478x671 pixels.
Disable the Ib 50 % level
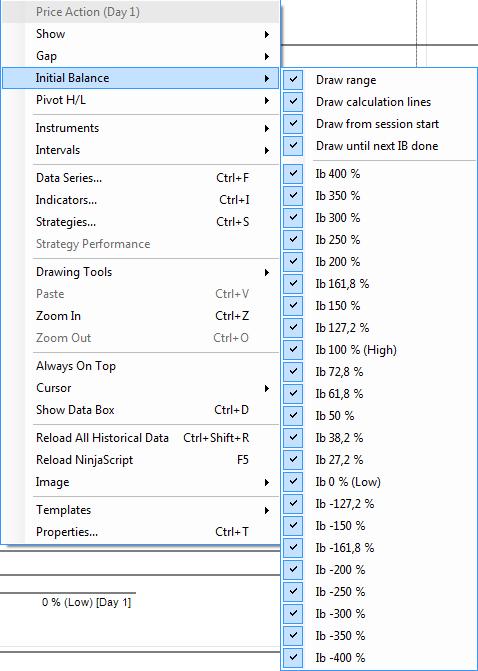tap(379, 416)
